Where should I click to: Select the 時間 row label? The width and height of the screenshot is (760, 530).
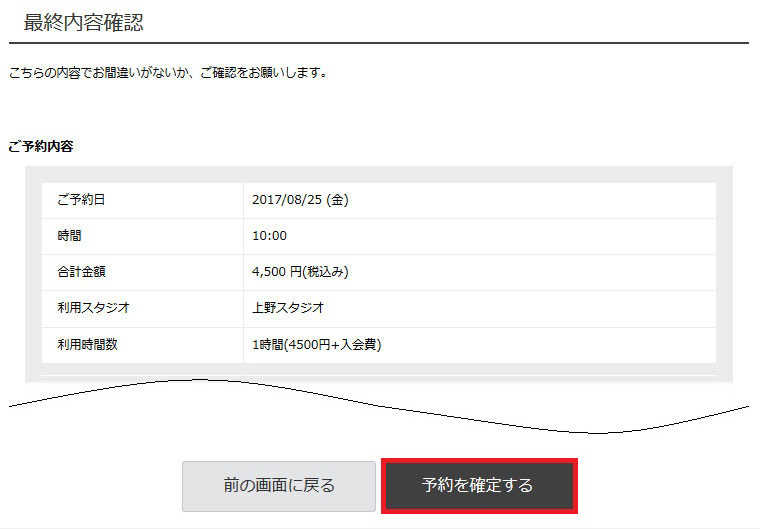click(x=70, y=236)
